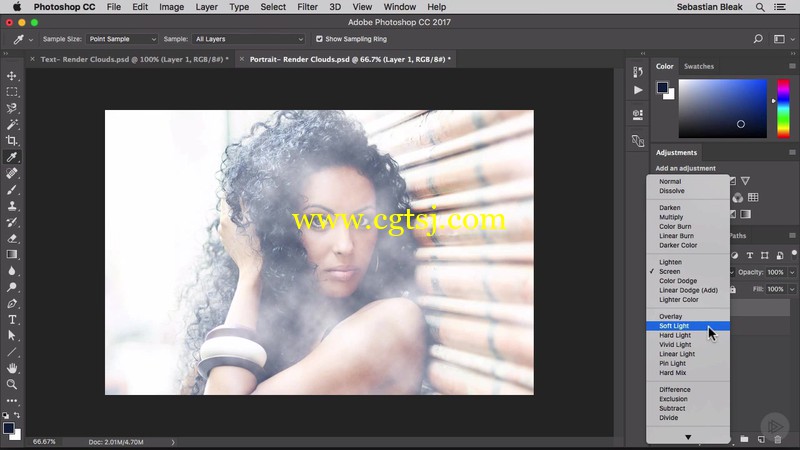Open the History panel icon
Image resolution: width=800 pixels, height=450 pixels.
[x=638, y=72]
